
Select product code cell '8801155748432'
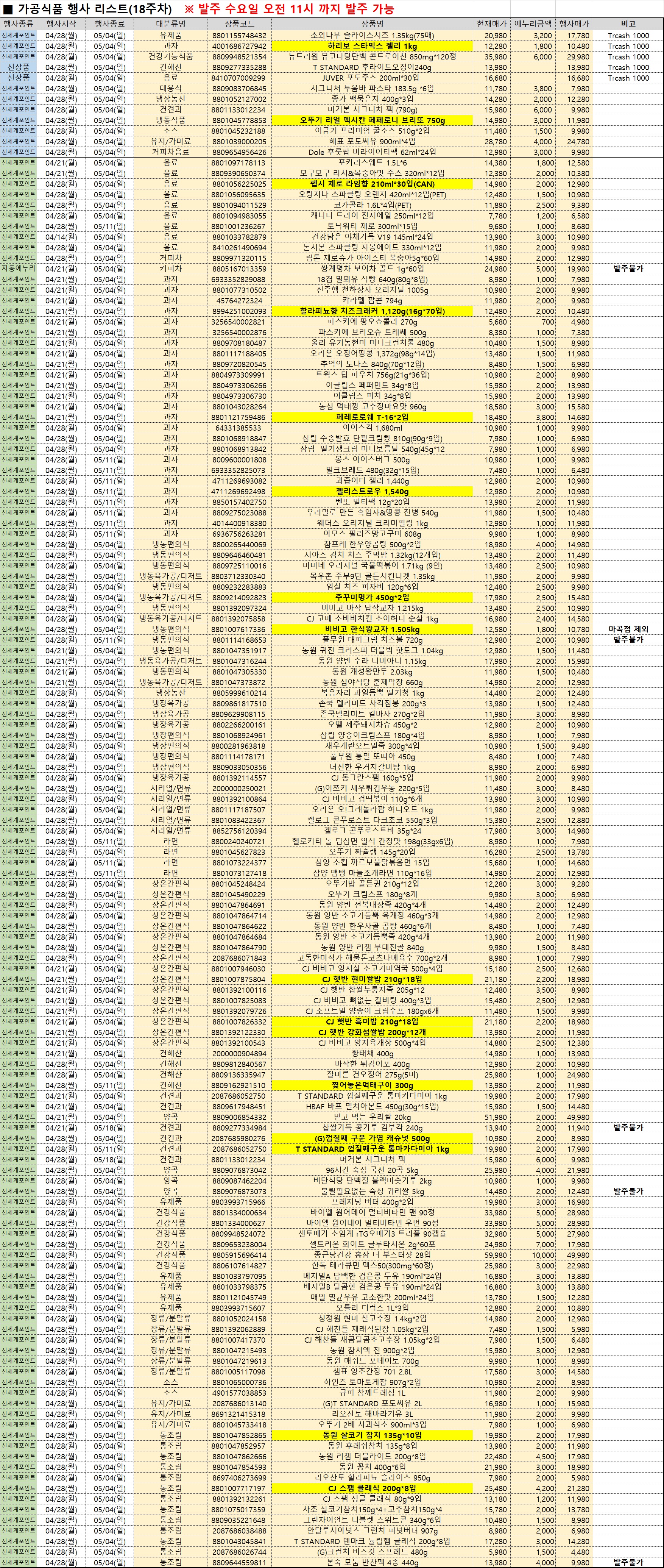click(x=239, y=35)
